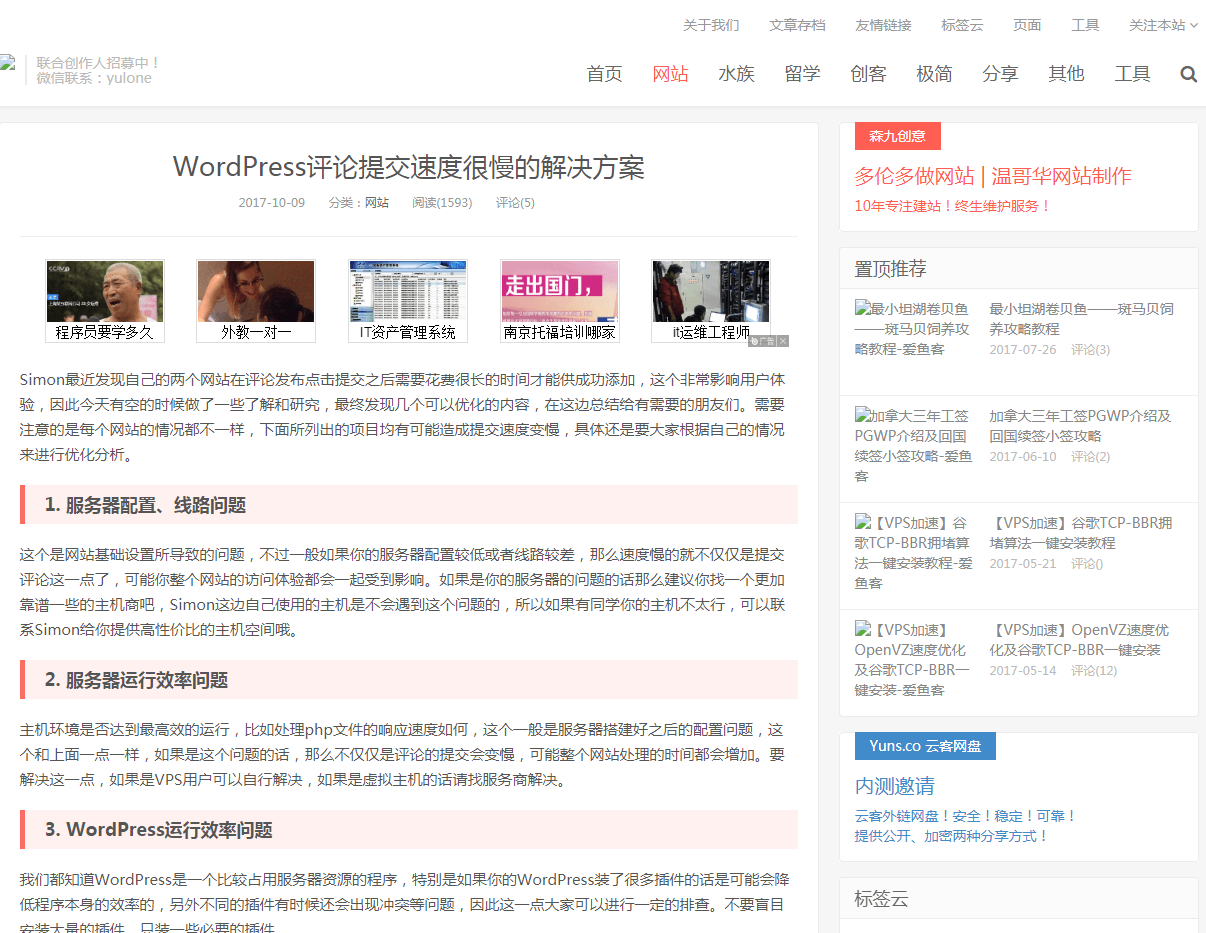The height and width of the screenshot is (933, 1206).
Task: Expand the 关注本站 dropdown
Action: (1163, 25)
